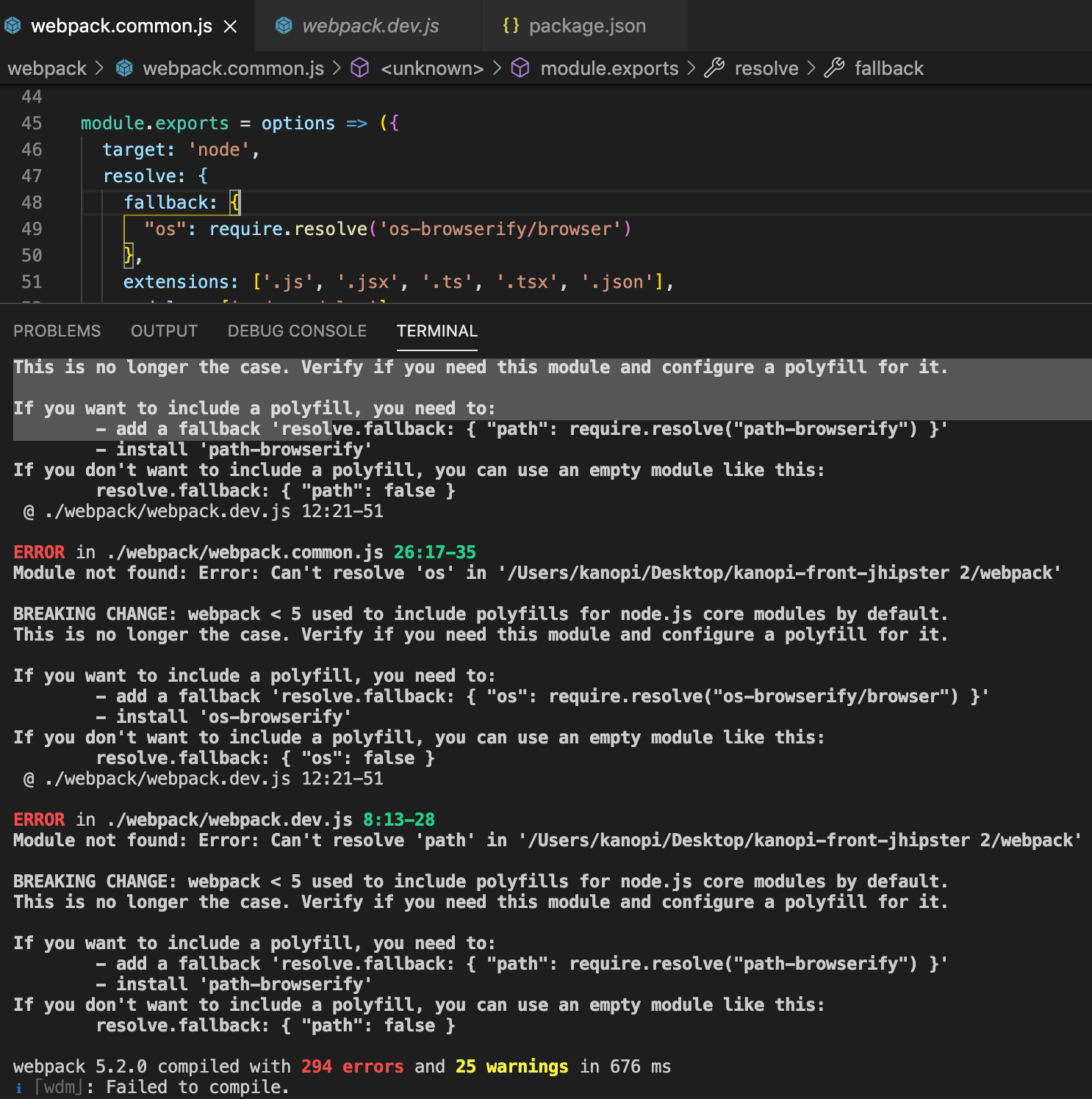Click the webpack icon on webpack.common.js tab

[12, 25]
